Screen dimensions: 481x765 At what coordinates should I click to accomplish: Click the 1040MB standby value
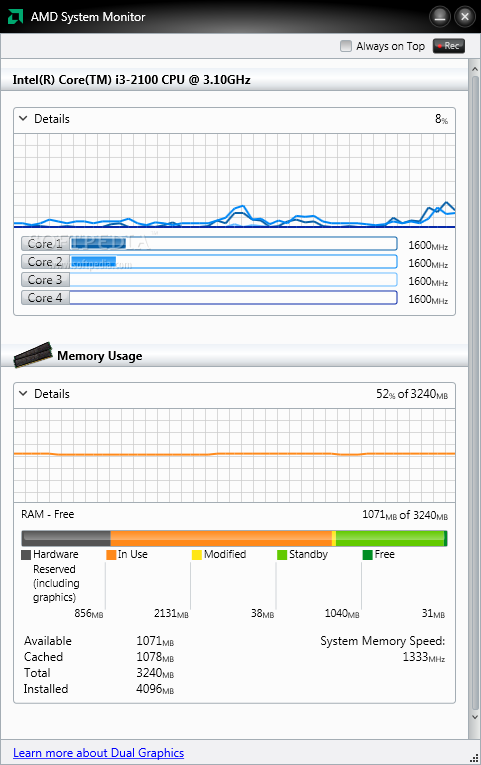point(342,613)
